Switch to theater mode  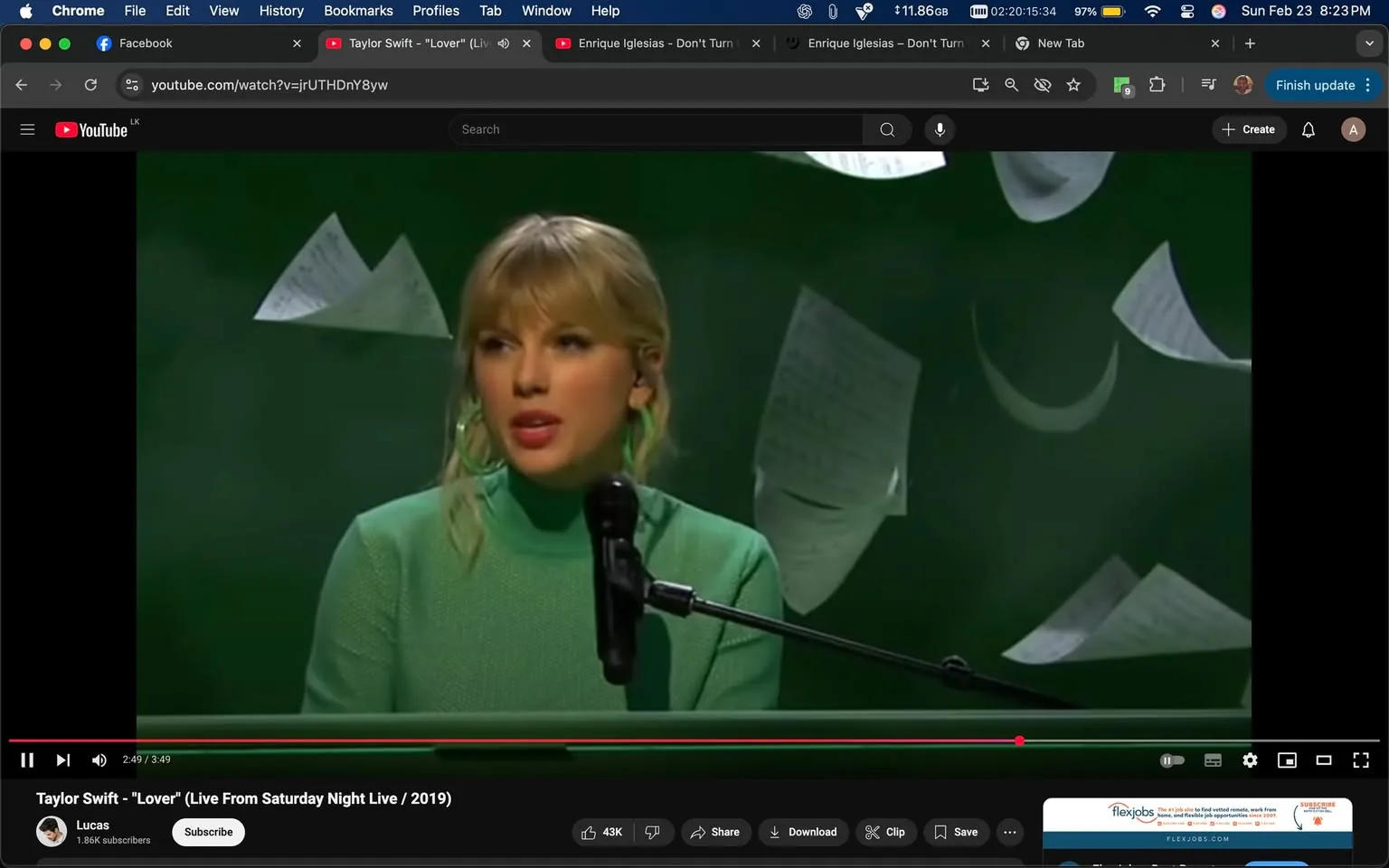click(1324, 759)
